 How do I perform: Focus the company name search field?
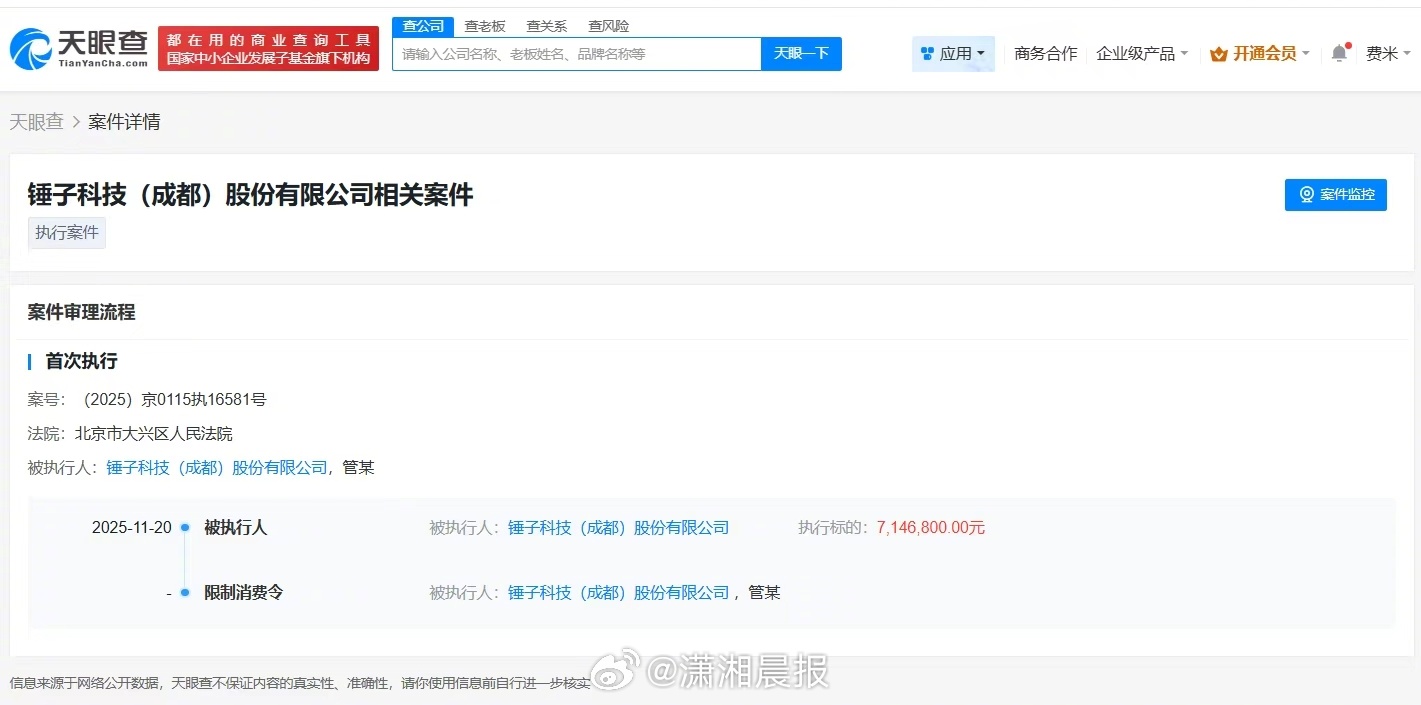click(577, 54)
